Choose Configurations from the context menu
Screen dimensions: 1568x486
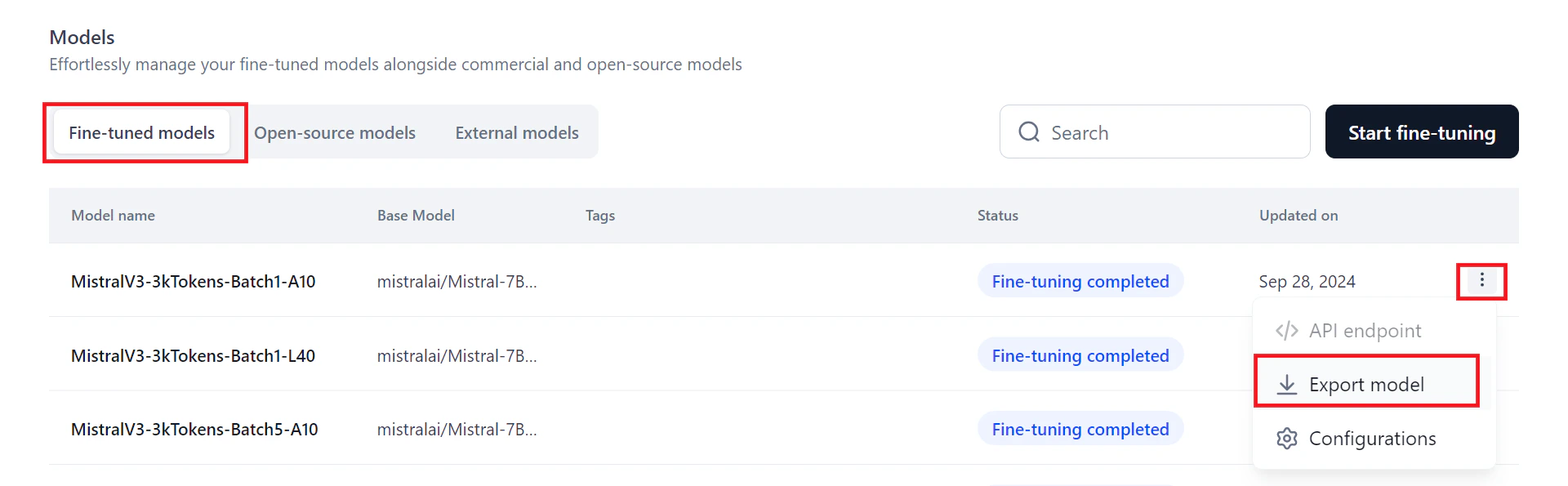[x=1372, y=438]
